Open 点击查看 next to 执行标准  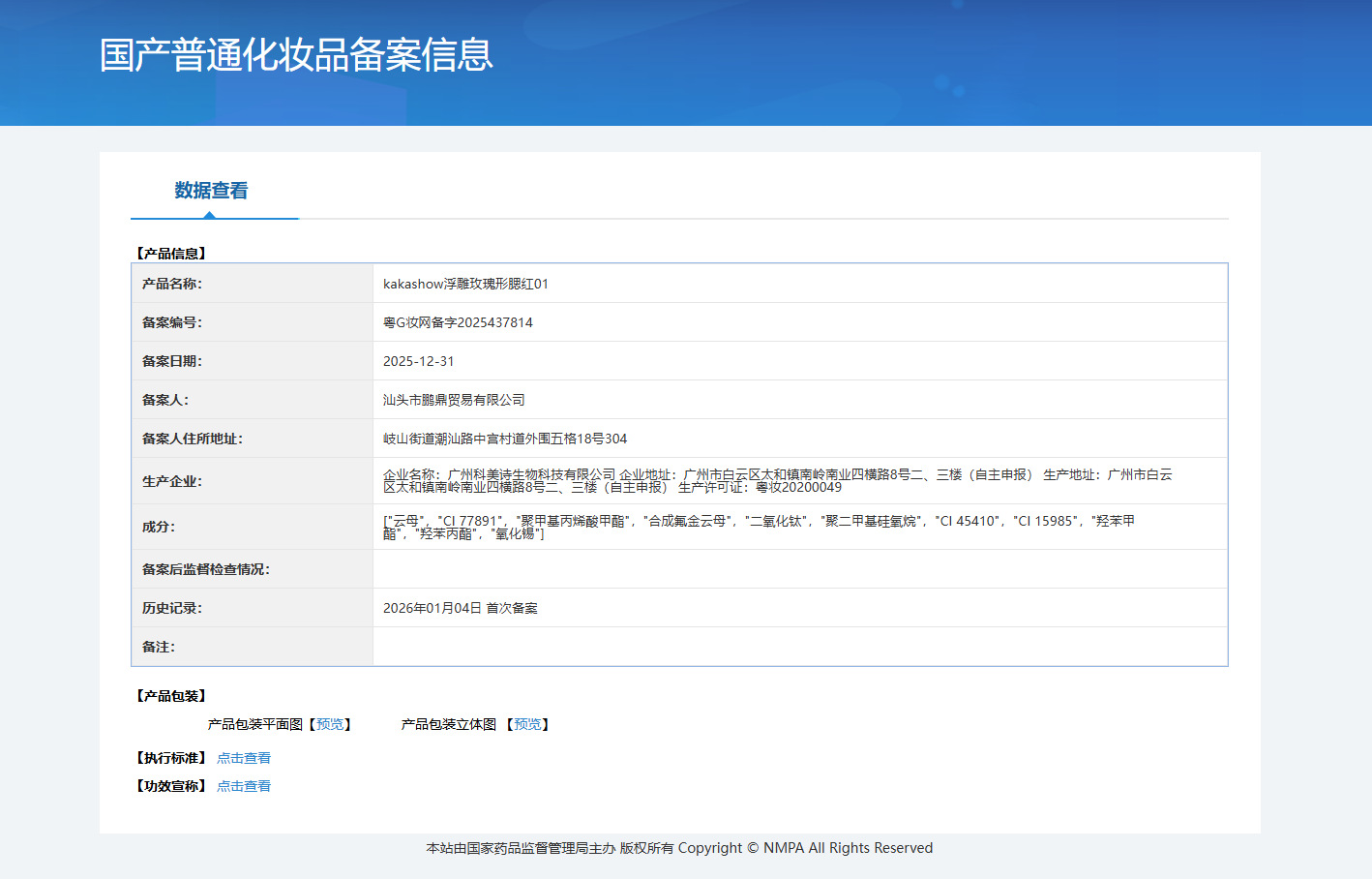pyautogui.click(x=244, y=758)
